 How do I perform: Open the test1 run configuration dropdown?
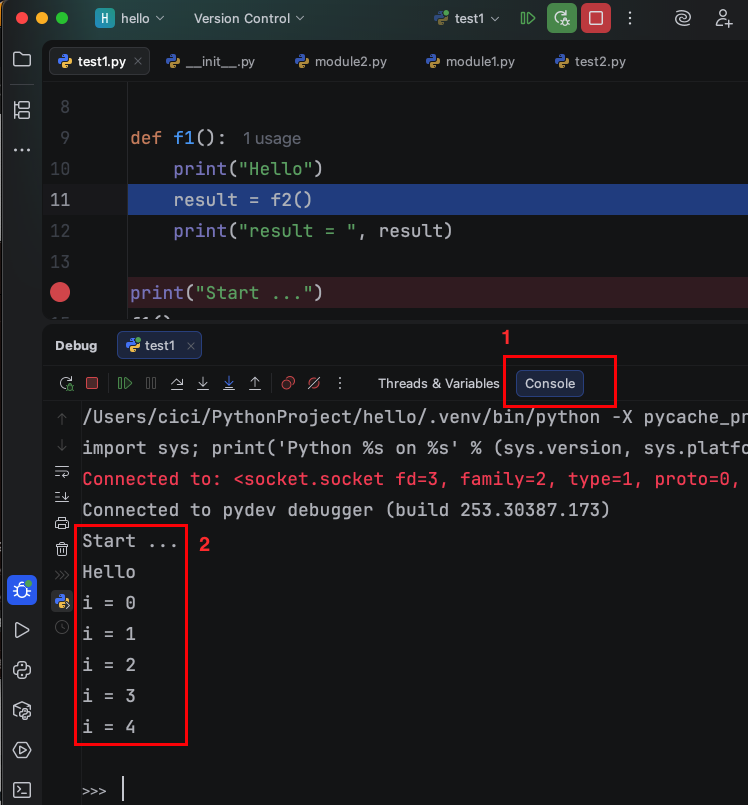click(466, 18)
